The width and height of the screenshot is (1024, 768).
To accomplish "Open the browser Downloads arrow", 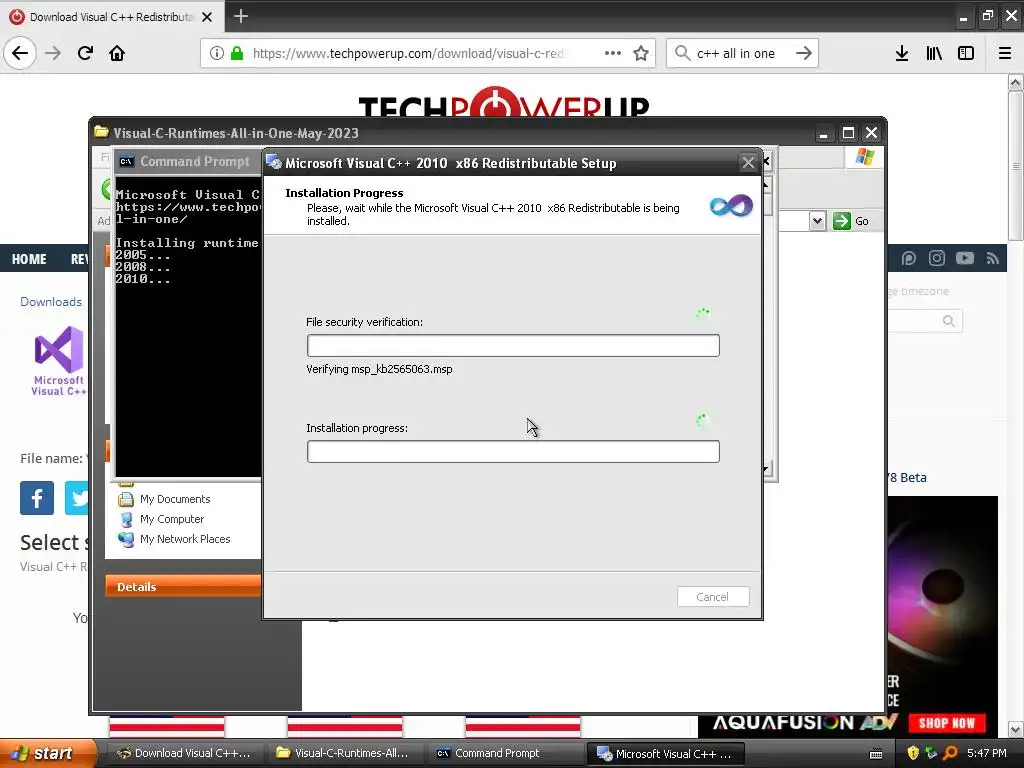I will click(902, 53).
